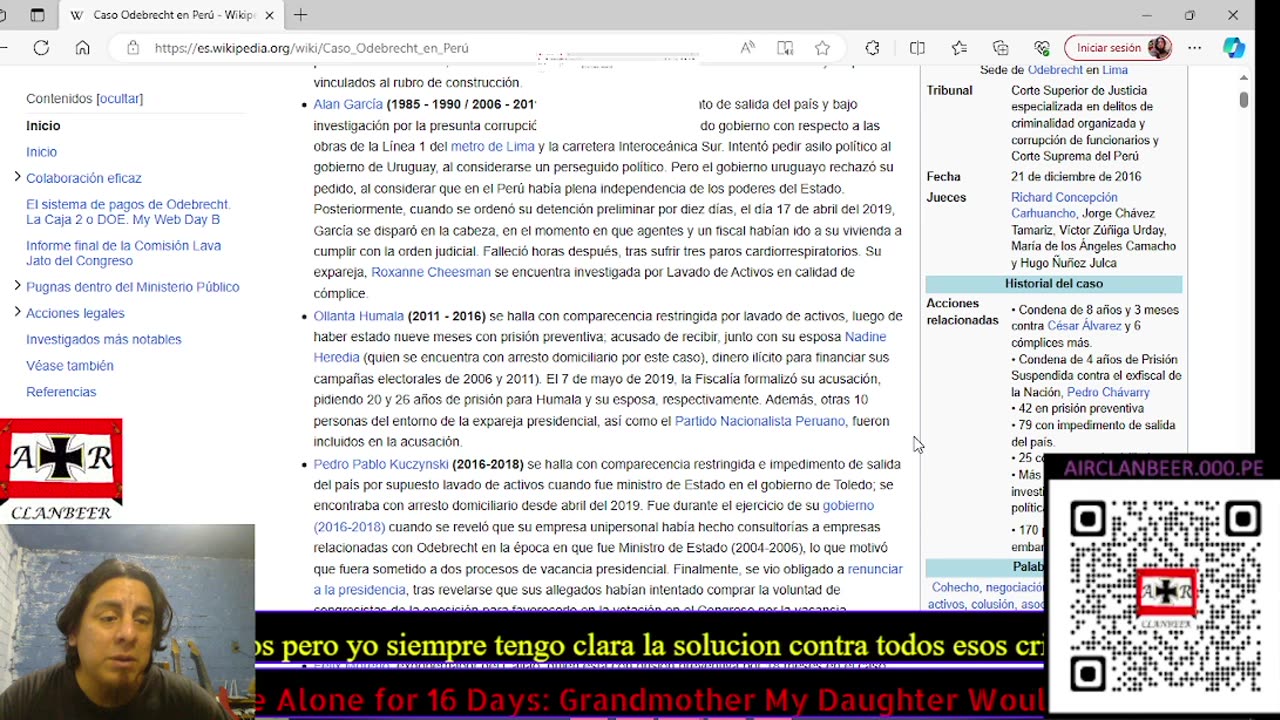The width and height of the screenshot is (1280, 720).
Task: Follow the Pedro Chávarry link
Action: coord(1108,393)
